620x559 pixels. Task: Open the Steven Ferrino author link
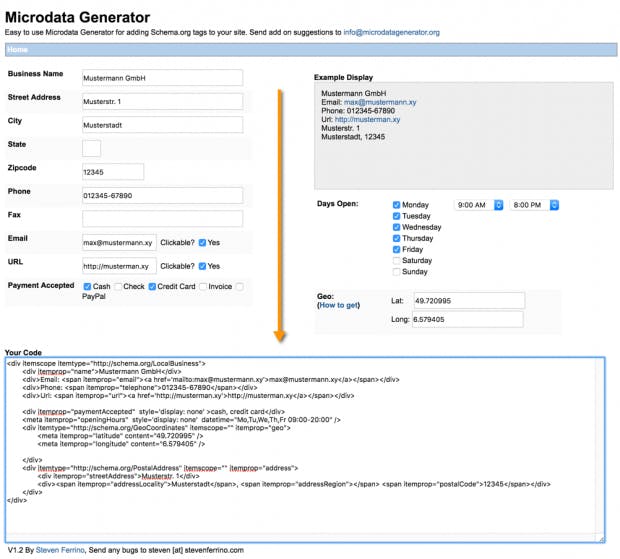(60, 550)
